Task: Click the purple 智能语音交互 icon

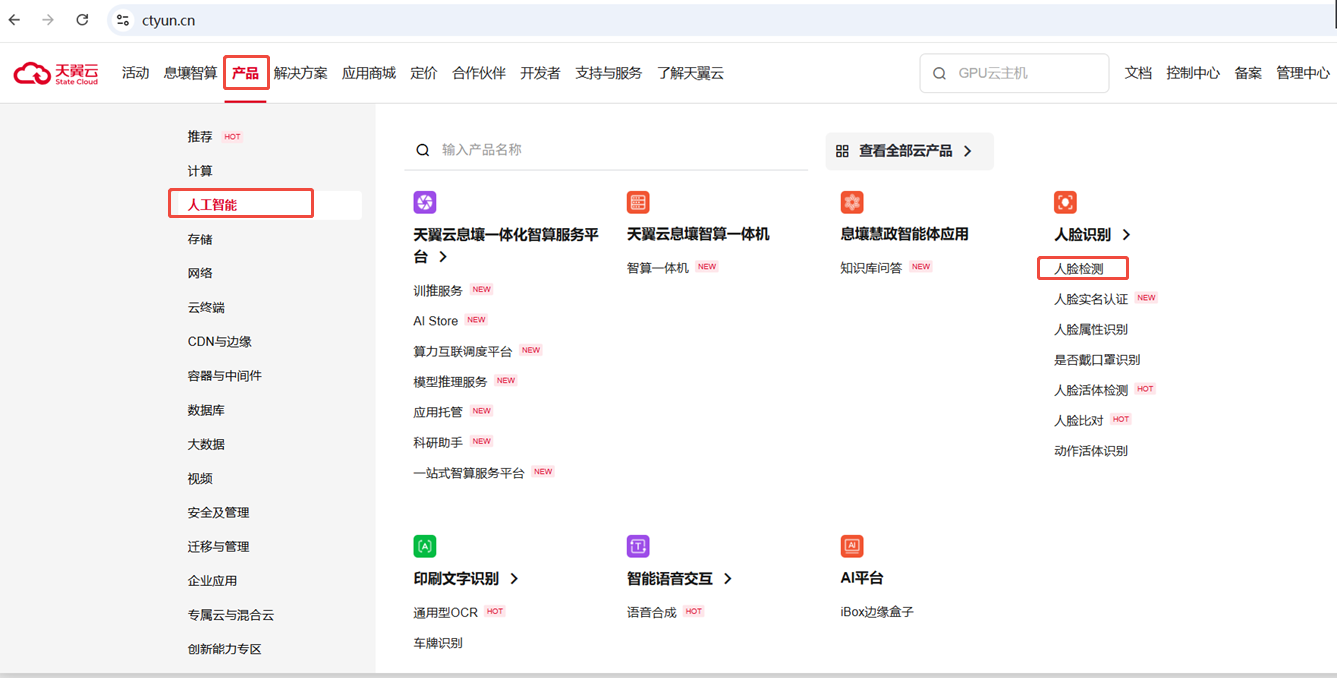Action: click(x=638, y=546)
